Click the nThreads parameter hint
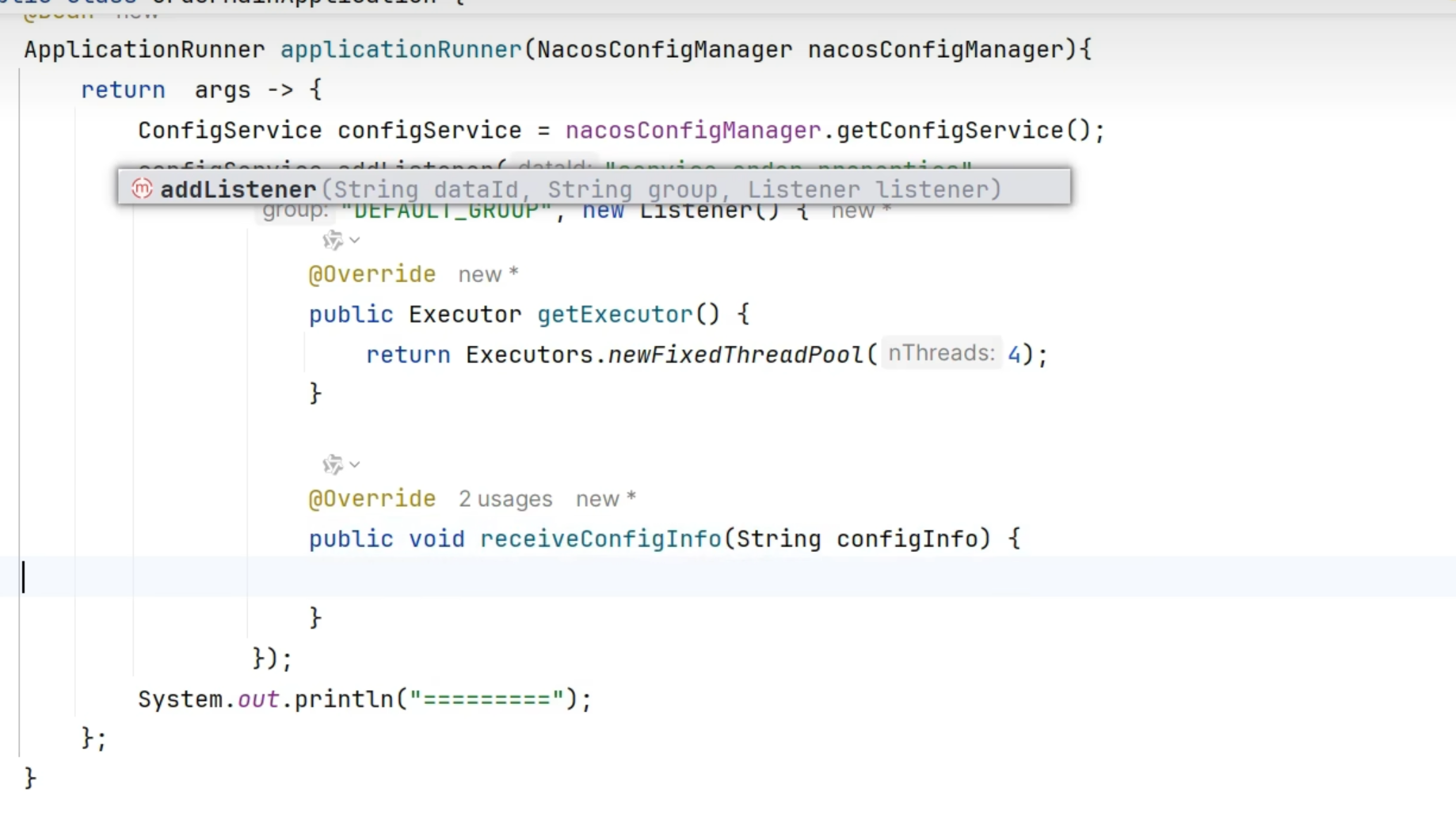The image size is (1456, 822). click(940, 353)
